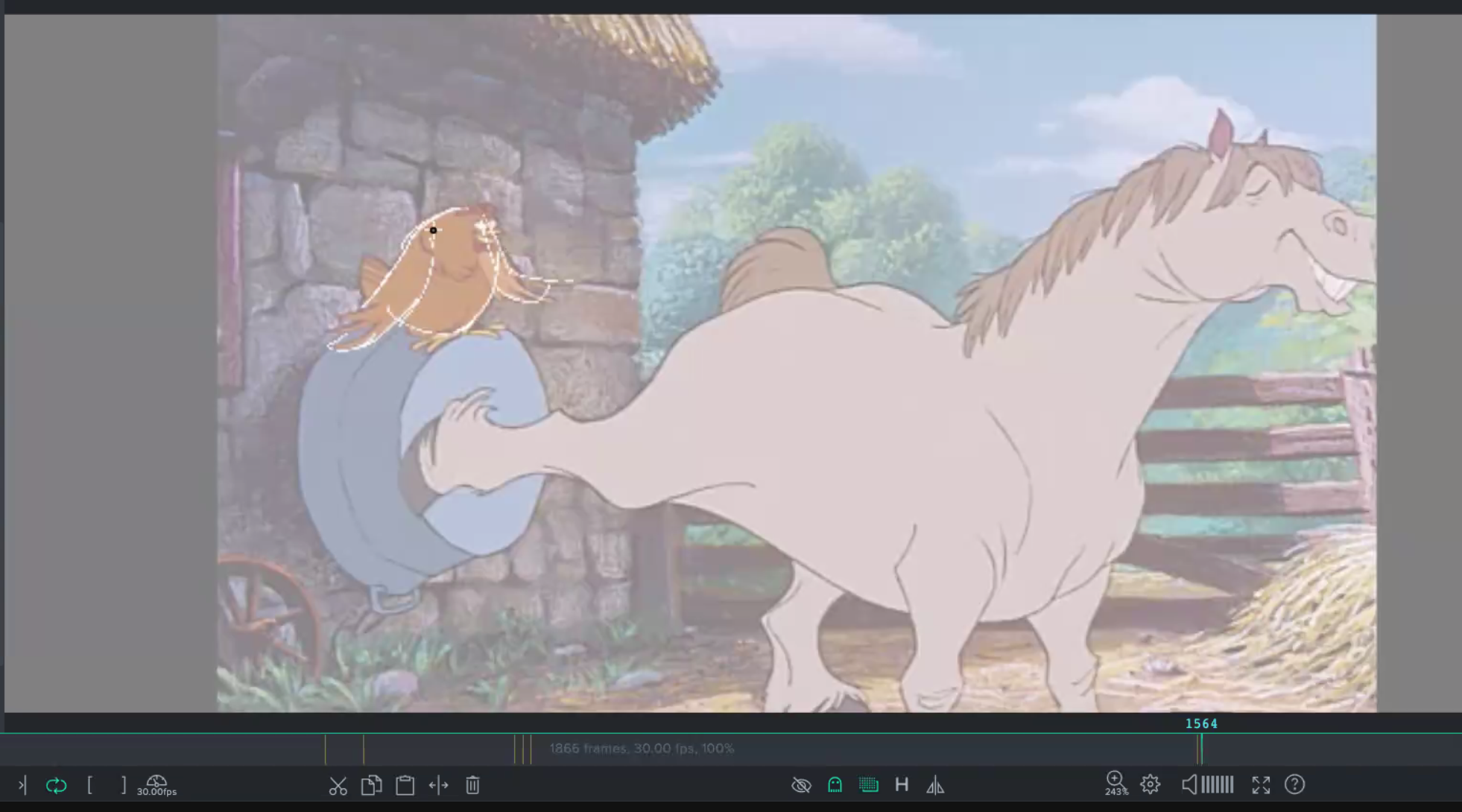Viewport: 1462px width, 812px height.
Task: Flip the view horizontally with mirror icon
Action: click(x=935, y=785)
